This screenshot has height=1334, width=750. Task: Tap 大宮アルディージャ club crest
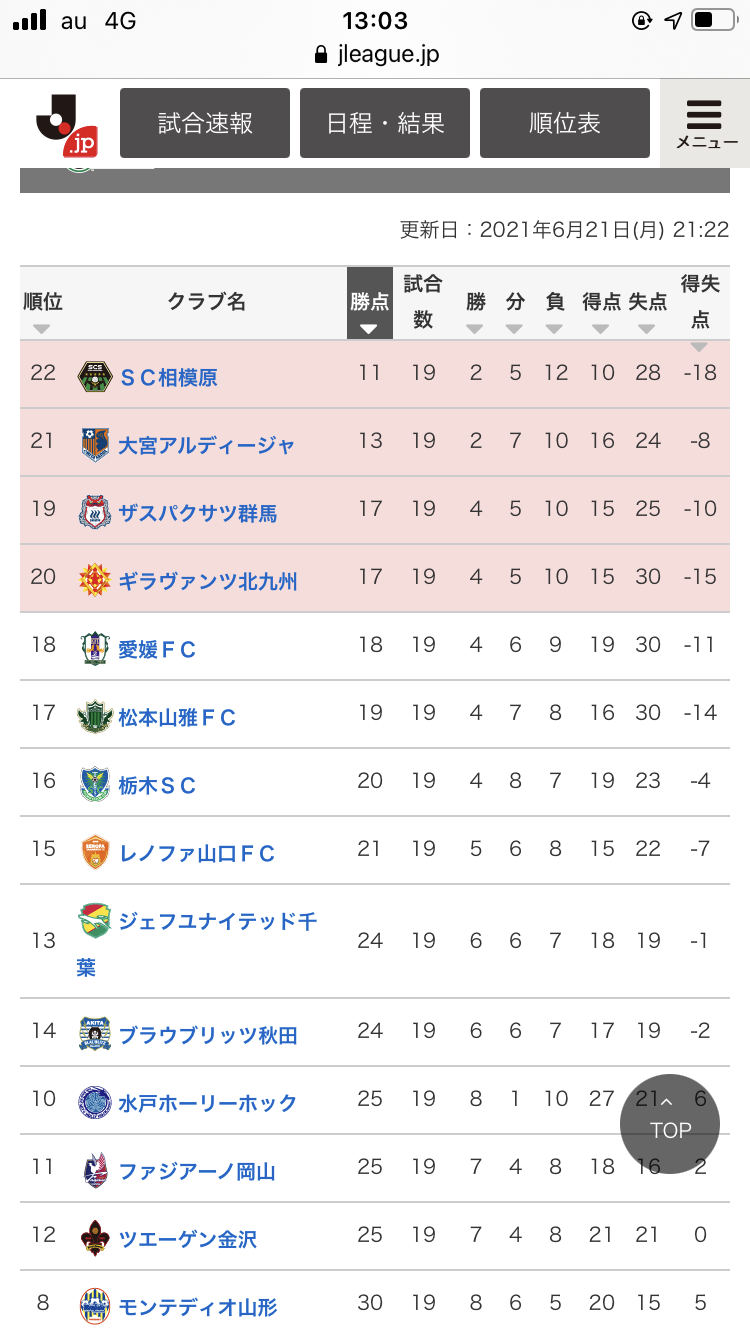pos(94,445)
